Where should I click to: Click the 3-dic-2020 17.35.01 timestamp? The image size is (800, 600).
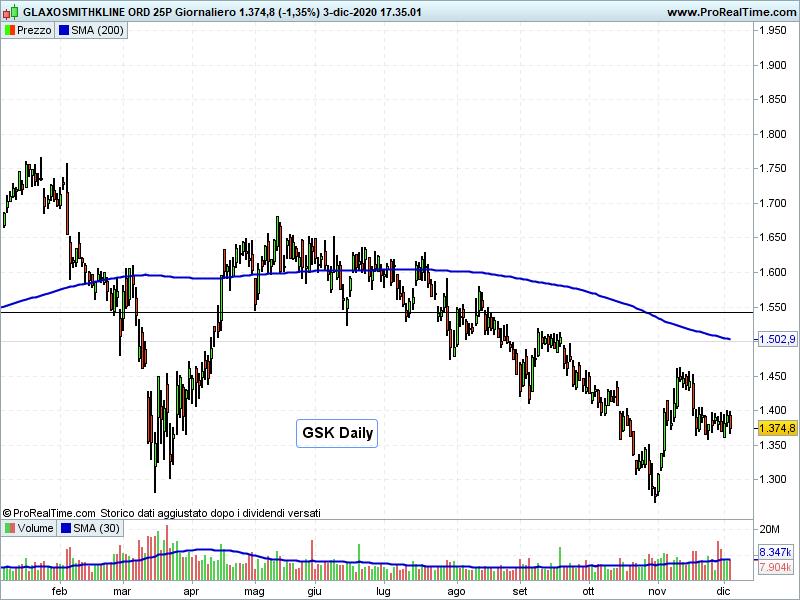[372, 12]
